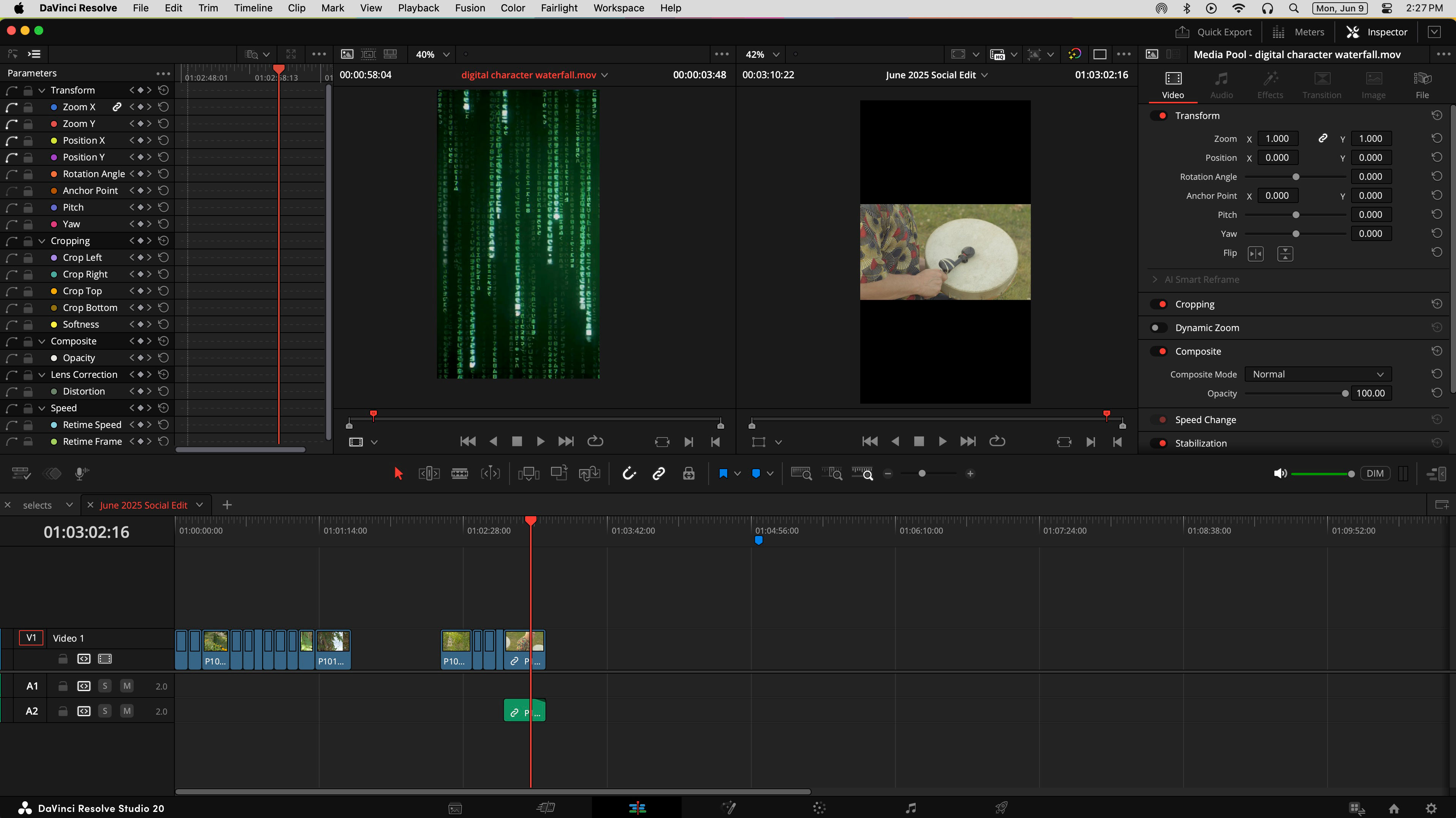Go to Project Manager home icon
The image size is (1456, 818).
pos(1394,808)
